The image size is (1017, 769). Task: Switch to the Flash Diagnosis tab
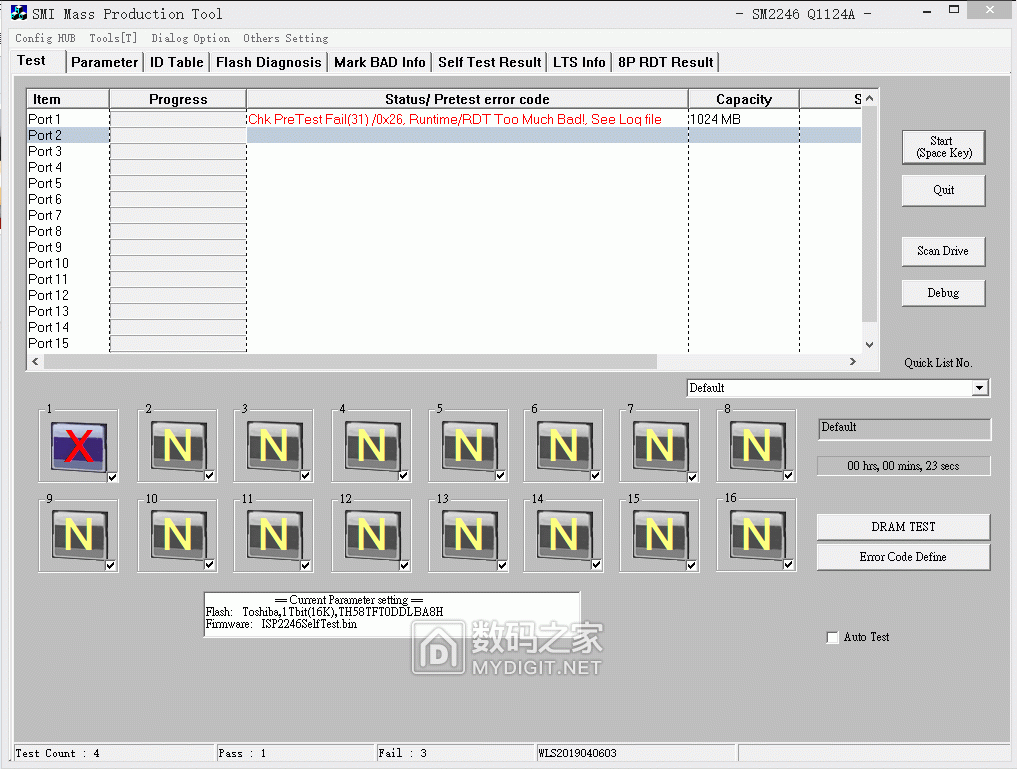268,62
